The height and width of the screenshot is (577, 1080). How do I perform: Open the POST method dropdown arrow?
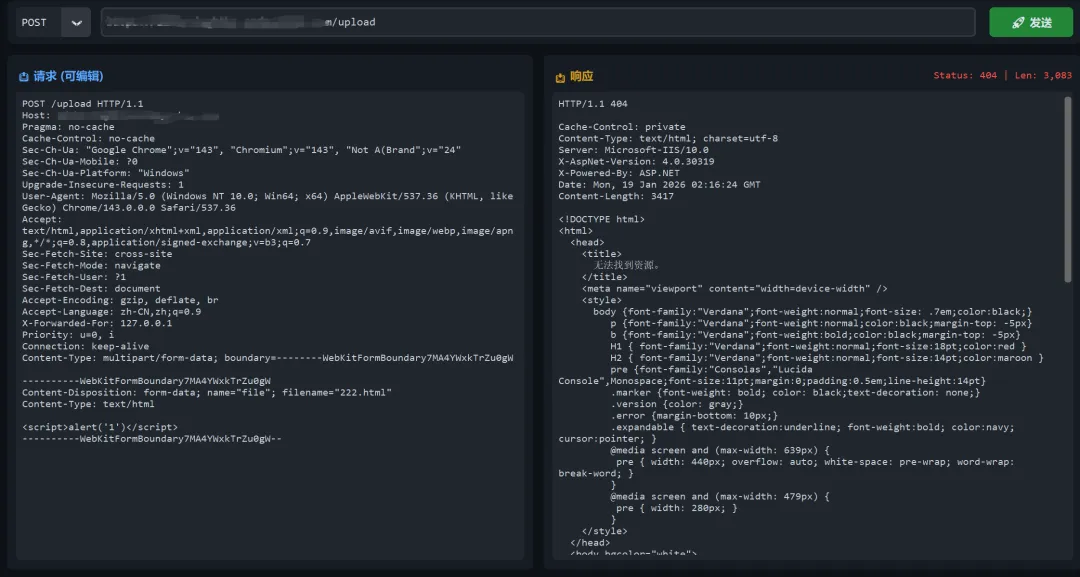76,23
